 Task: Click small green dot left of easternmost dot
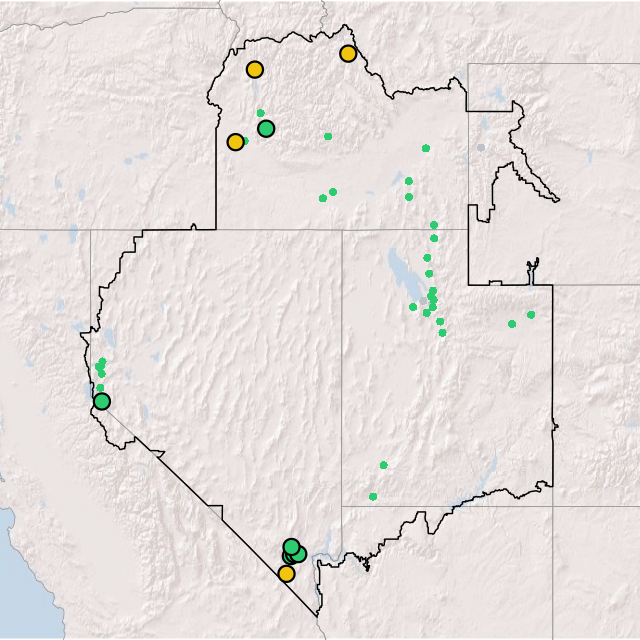[512, 324]
